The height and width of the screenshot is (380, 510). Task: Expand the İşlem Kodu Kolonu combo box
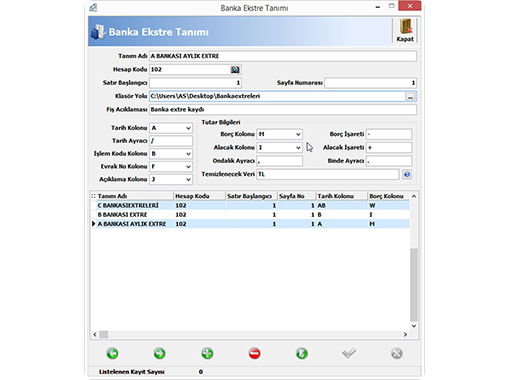point(188,154)
